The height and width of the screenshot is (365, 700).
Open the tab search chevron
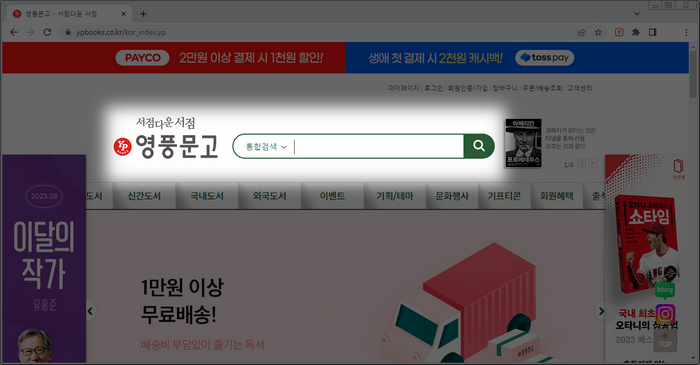click(x=637, y=14)
